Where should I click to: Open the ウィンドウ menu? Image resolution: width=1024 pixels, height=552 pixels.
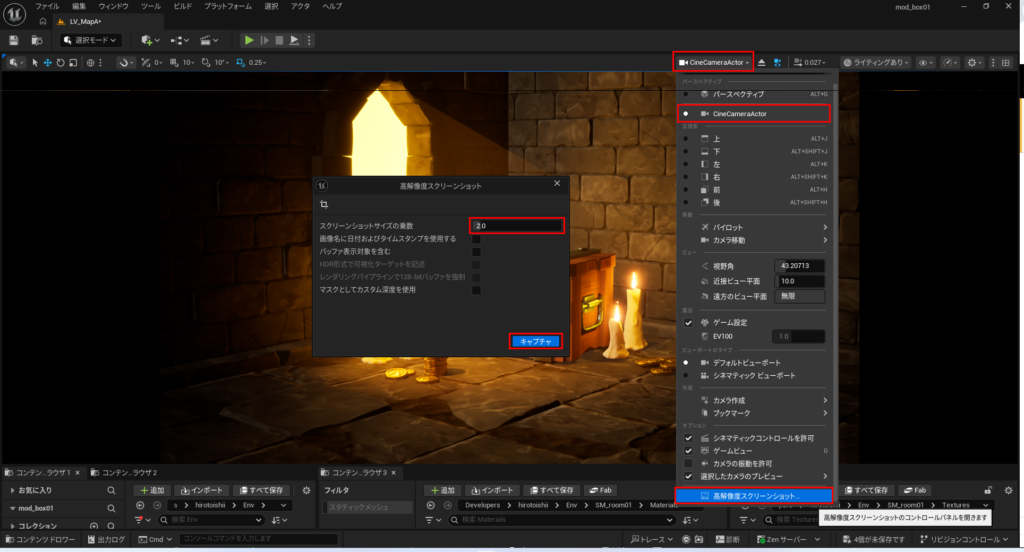(x=113, y=7)
